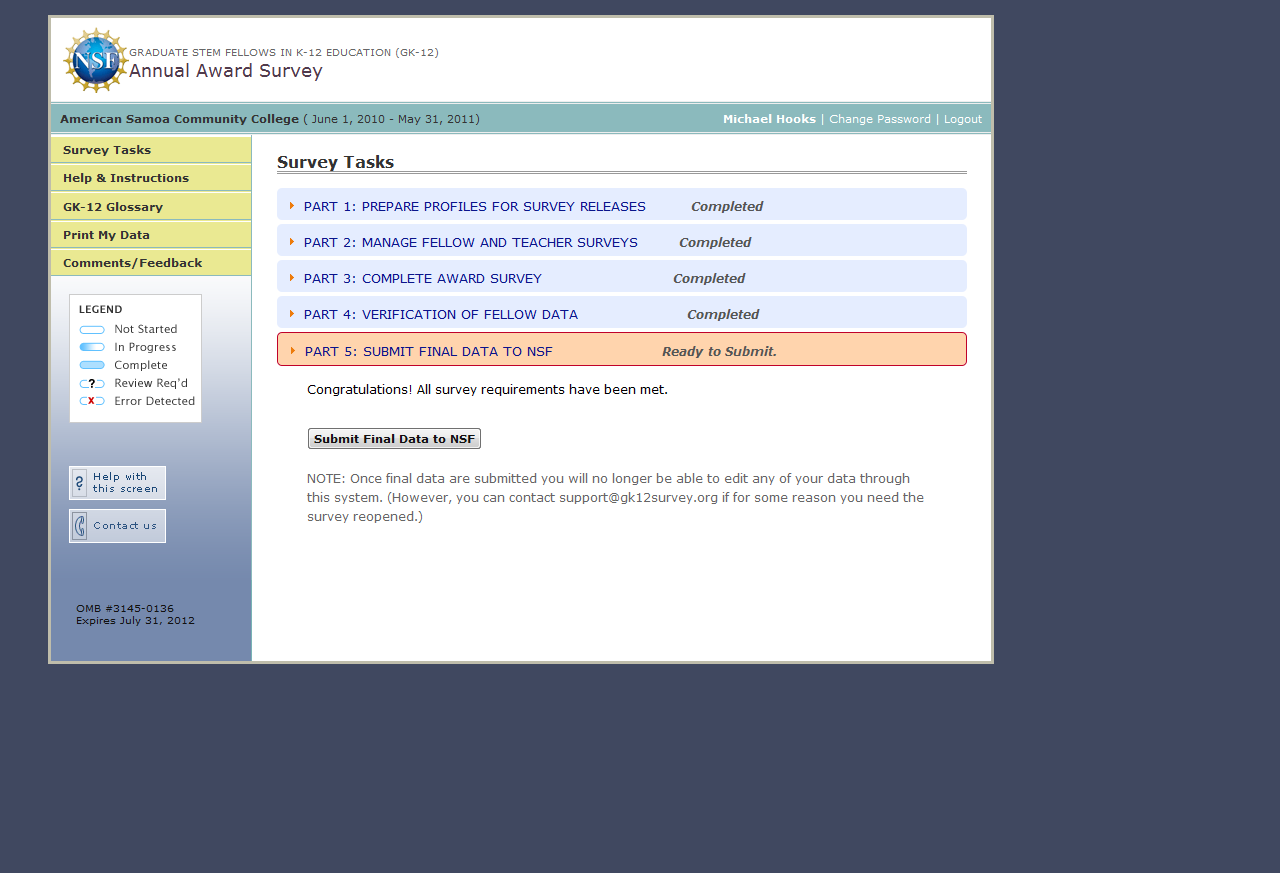Click the Review Req'd legend icon

point(92,384)
